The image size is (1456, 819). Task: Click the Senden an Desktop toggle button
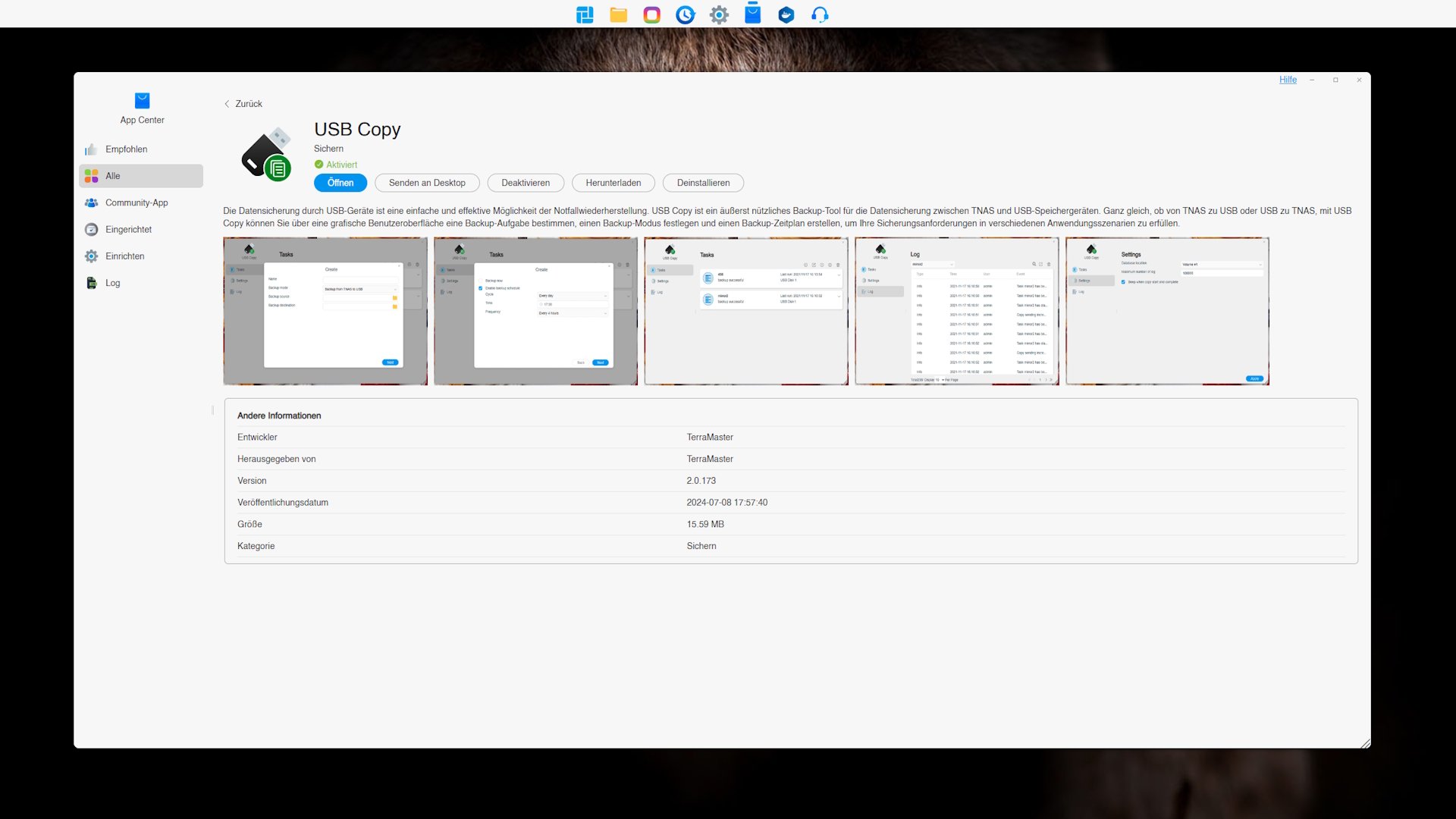coord(427,183)
